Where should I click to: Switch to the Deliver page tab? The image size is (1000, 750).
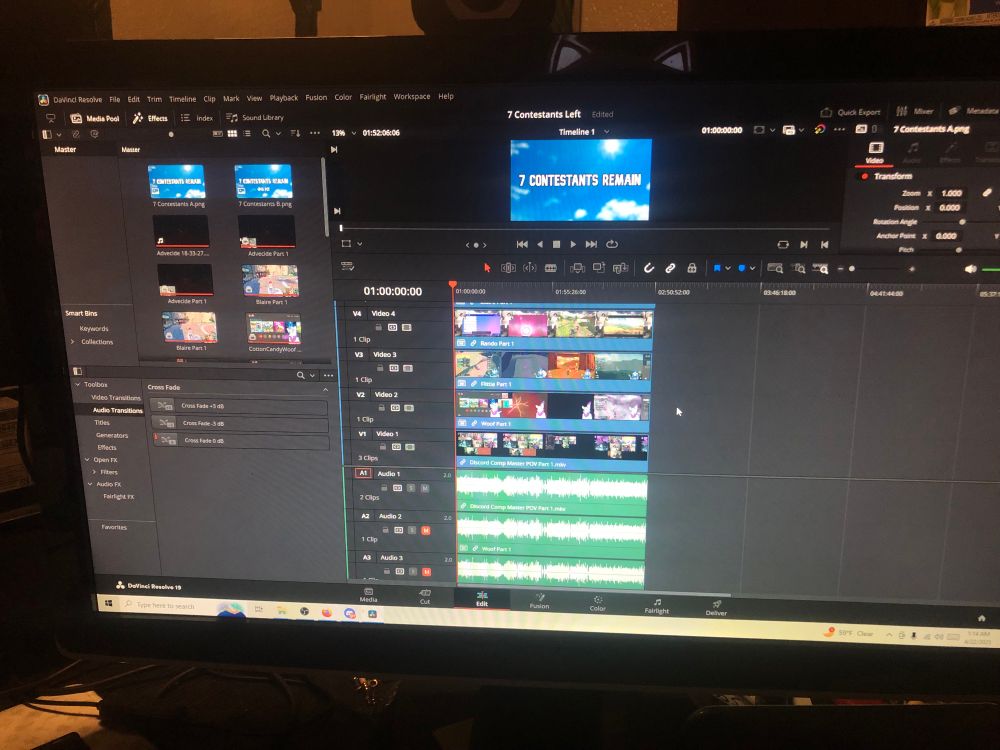pos(716,607)
